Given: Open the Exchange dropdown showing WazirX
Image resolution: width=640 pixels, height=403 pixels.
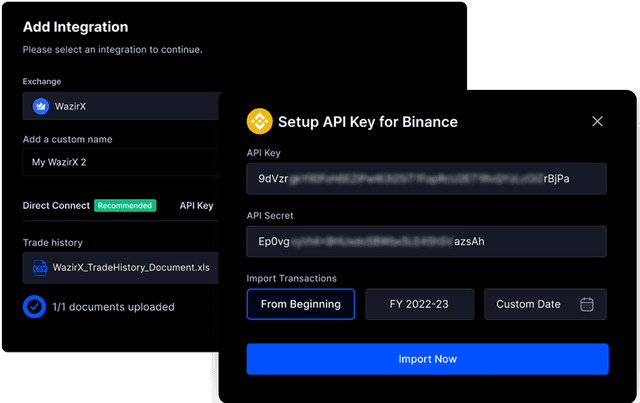Looking at the screenshot, I should 121,106.
